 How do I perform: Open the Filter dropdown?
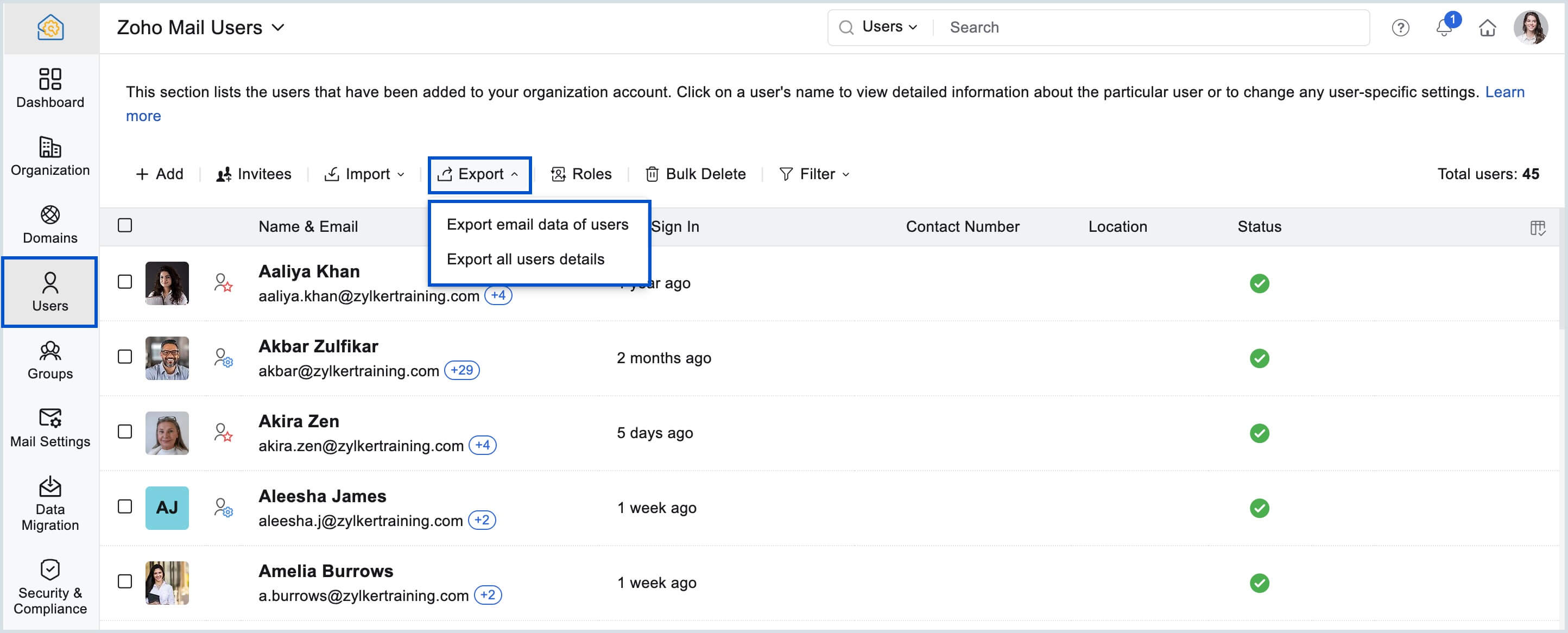coord(814,174)
